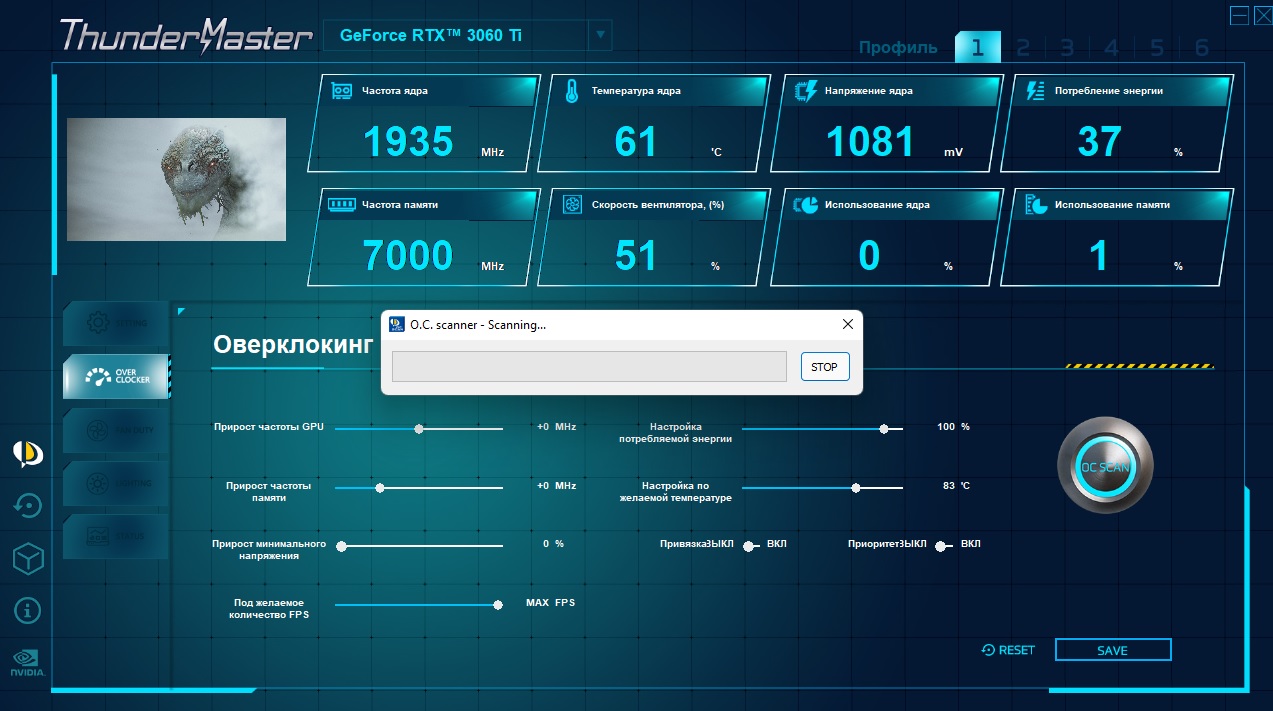Toggle the Приоритет ВЫКЛ/ВКЛ switch
Screen dimensions: 1273x711
(x=946, y=545)
